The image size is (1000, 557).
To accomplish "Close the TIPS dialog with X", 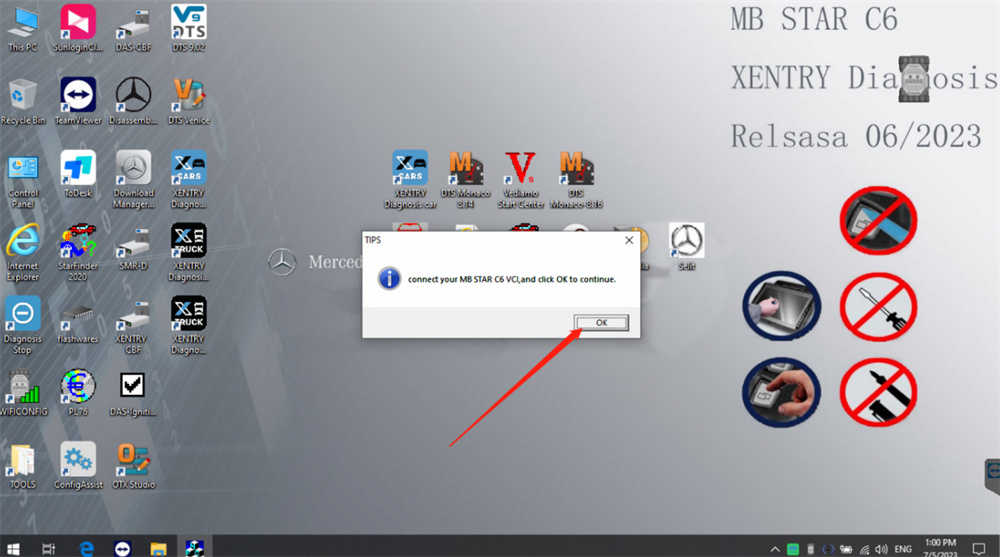I will tap(628, 240).
